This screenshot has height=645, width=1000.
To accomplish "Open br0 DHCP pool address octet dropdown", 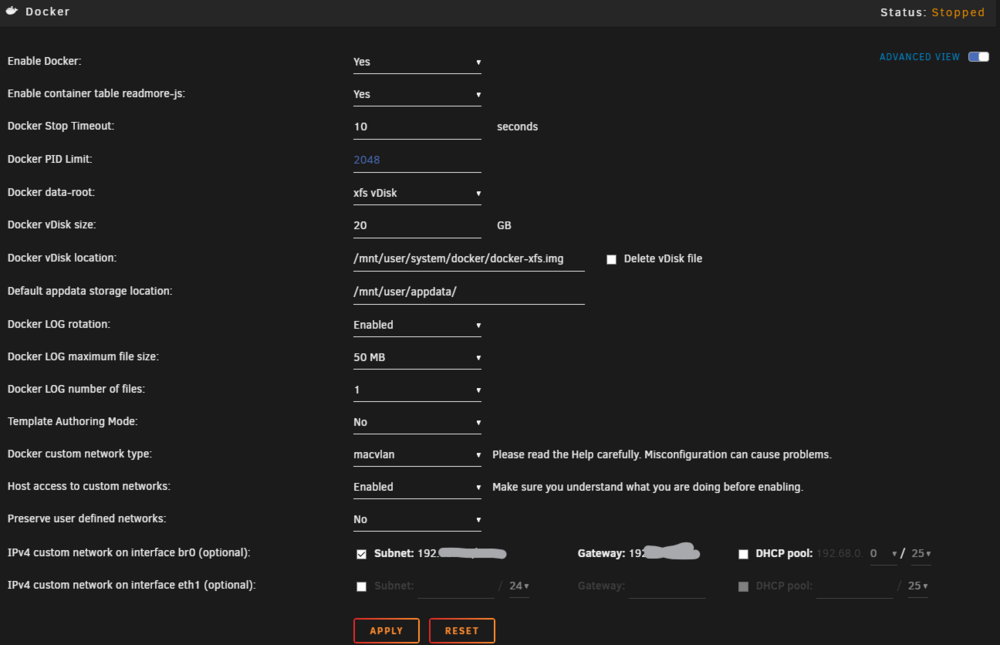I will pos(883,554).
